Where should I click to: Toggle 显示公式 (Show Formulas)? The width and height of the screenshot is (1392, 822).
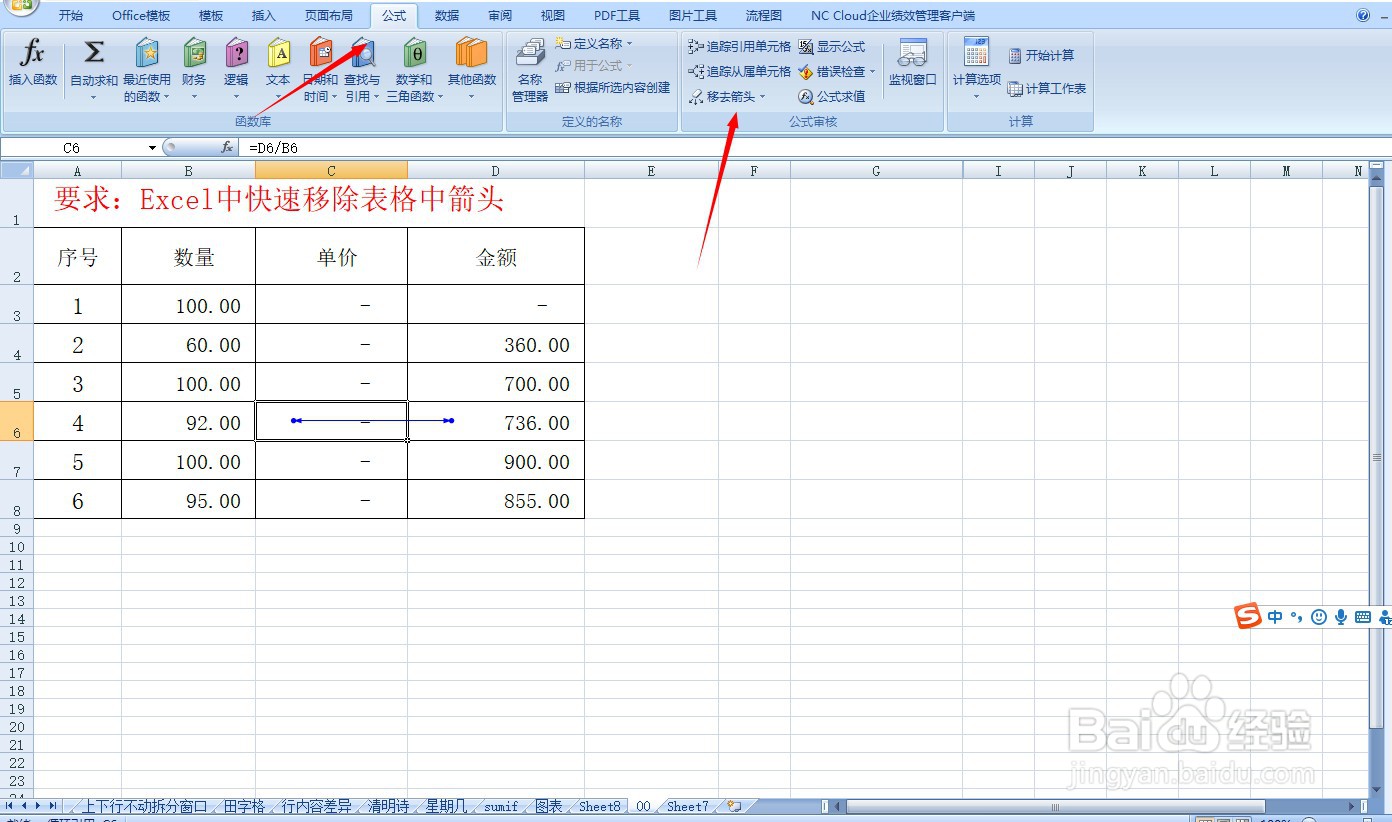[832, 47]
